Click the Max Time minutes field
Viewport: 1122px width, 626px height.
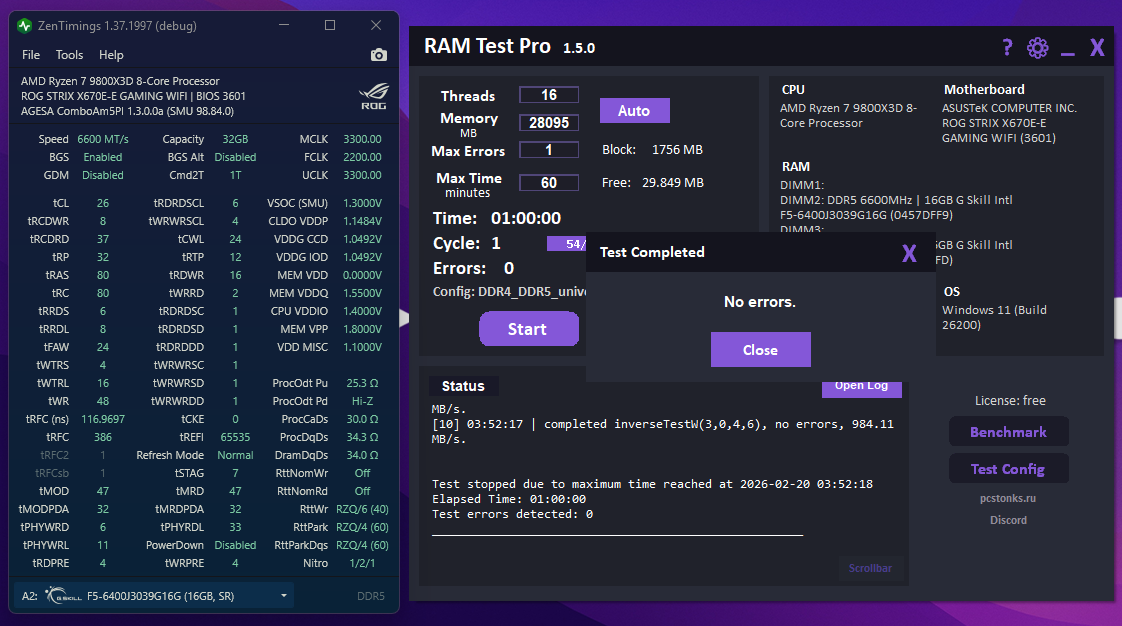click(549, 183)
